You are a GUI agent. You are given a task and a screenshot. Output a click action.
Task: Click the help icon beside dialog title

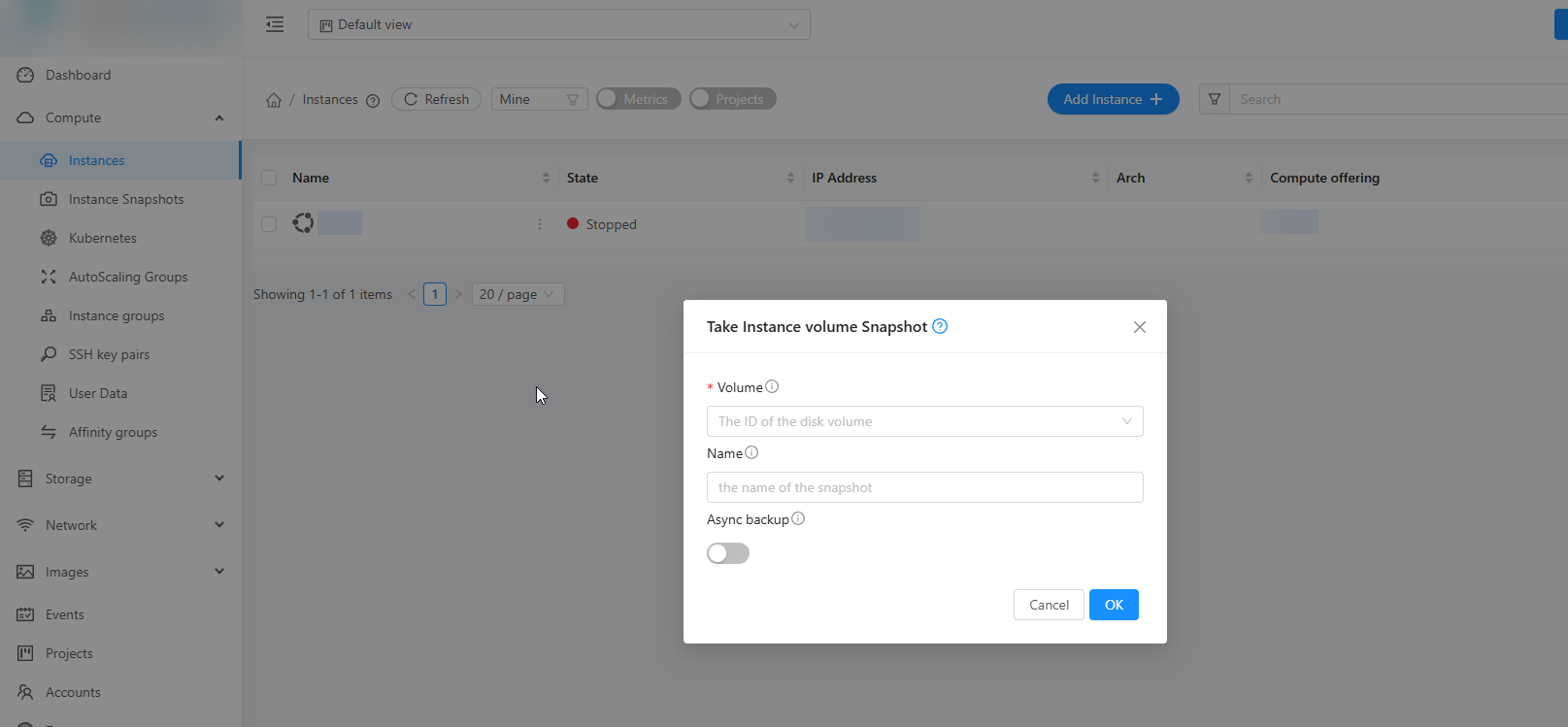tap(940, 326)
